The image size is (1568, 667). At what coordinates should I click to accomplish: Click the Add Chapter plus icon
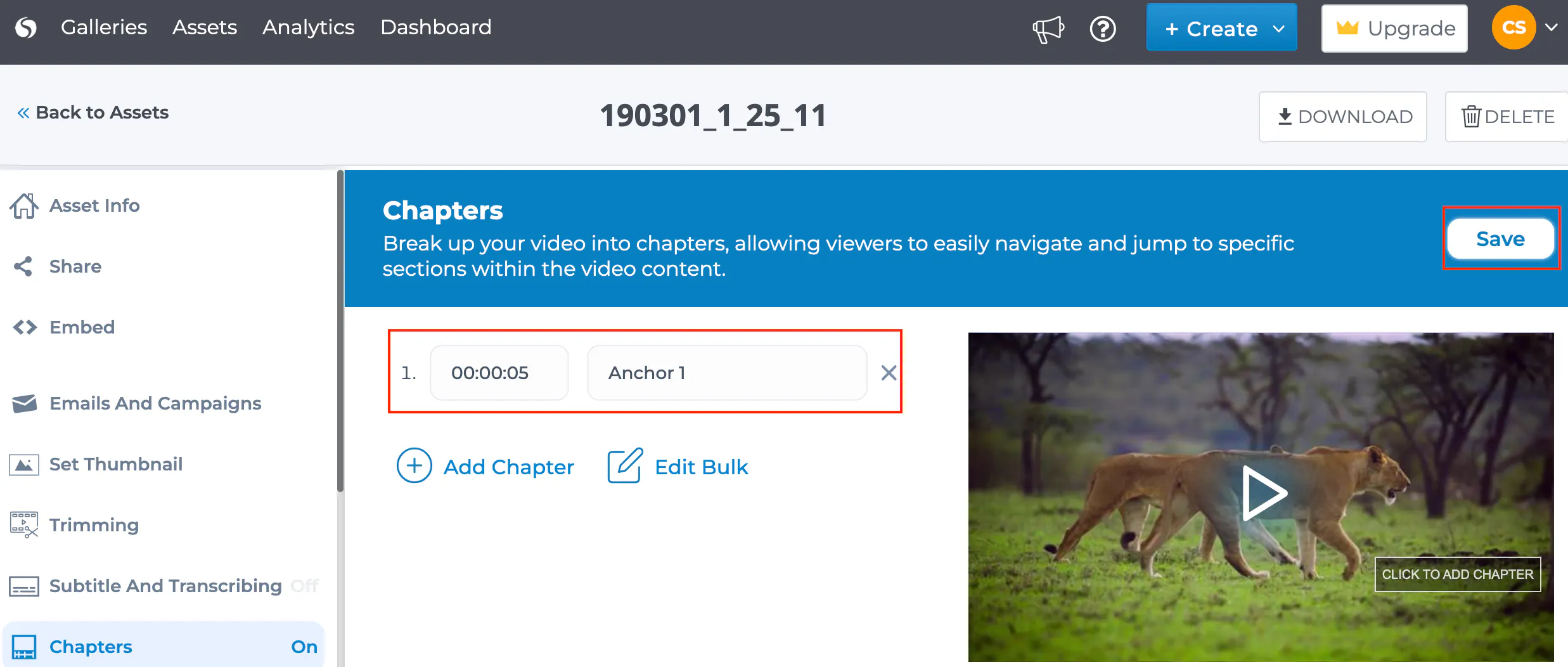(x=414, y=466)
